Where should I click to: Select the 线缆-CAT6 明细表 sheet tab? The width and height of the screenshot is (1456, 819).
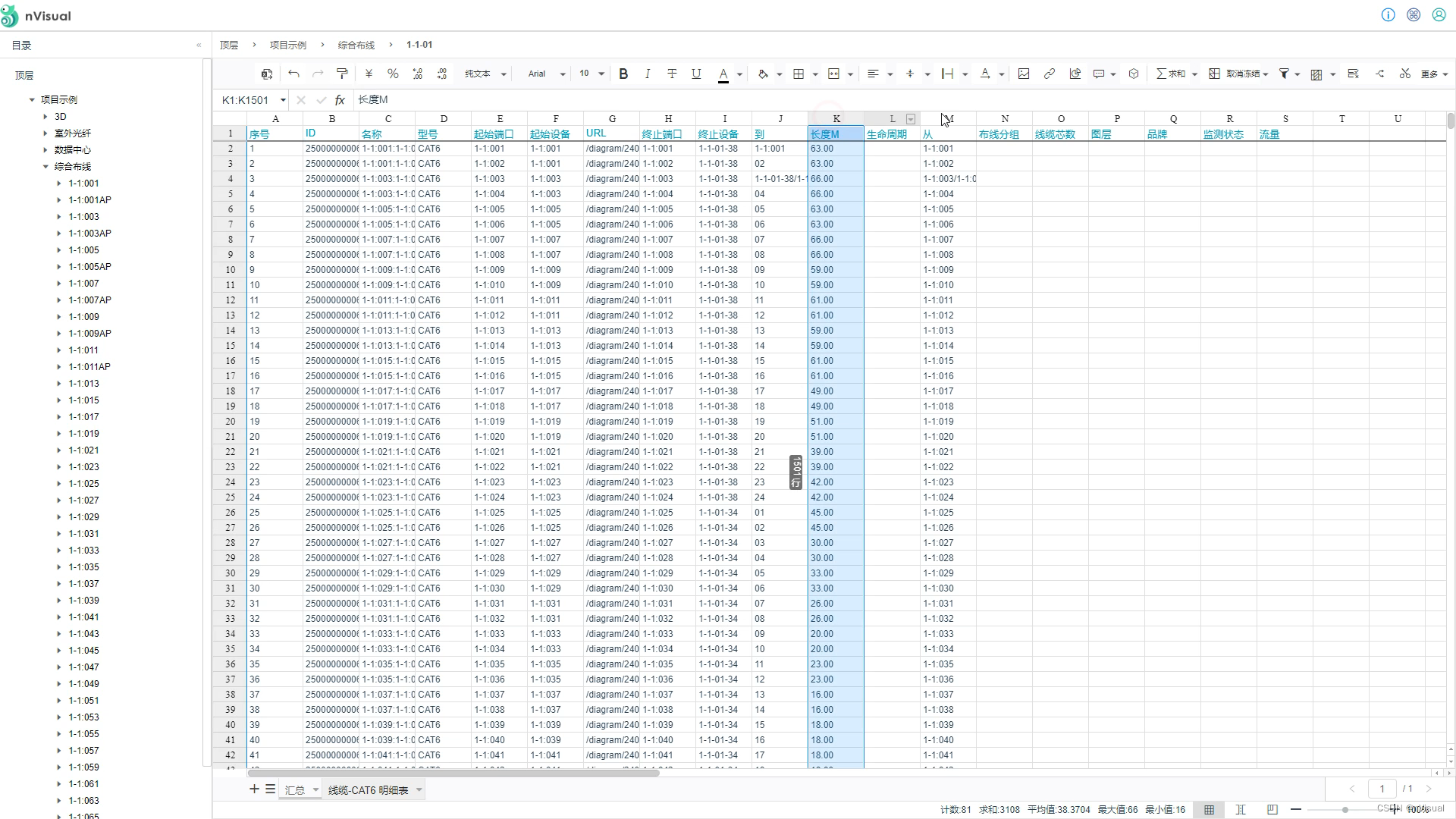369,790
